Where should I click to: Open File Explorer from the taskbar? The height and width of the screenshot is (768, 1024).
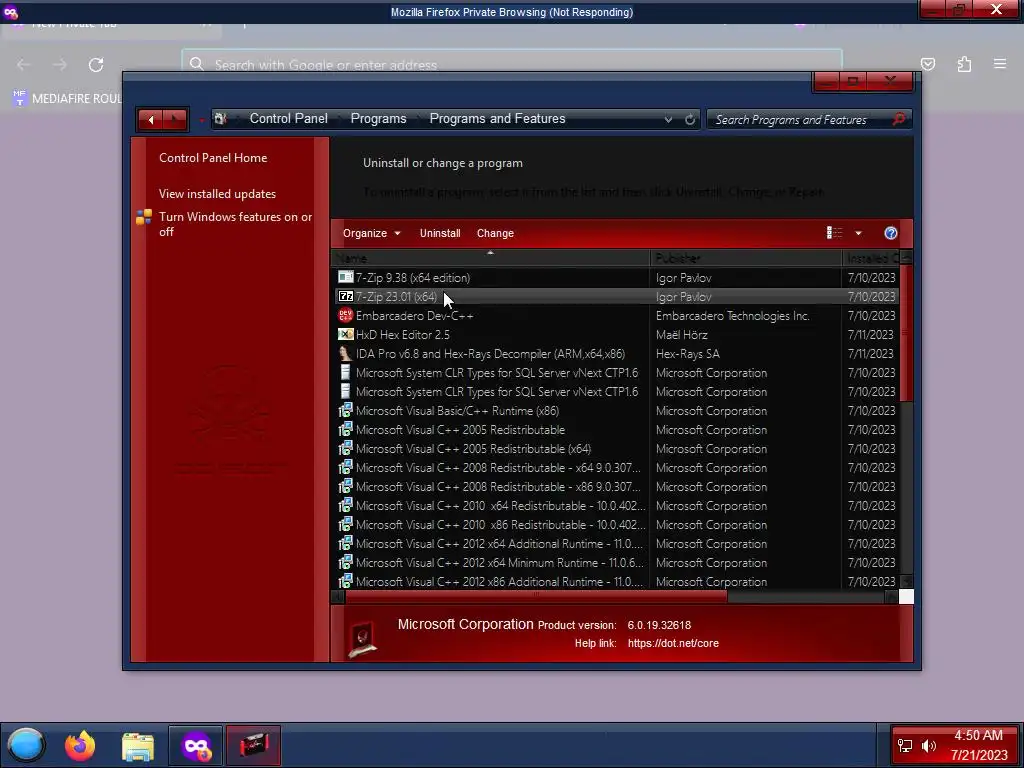click(x=138, y=746)
